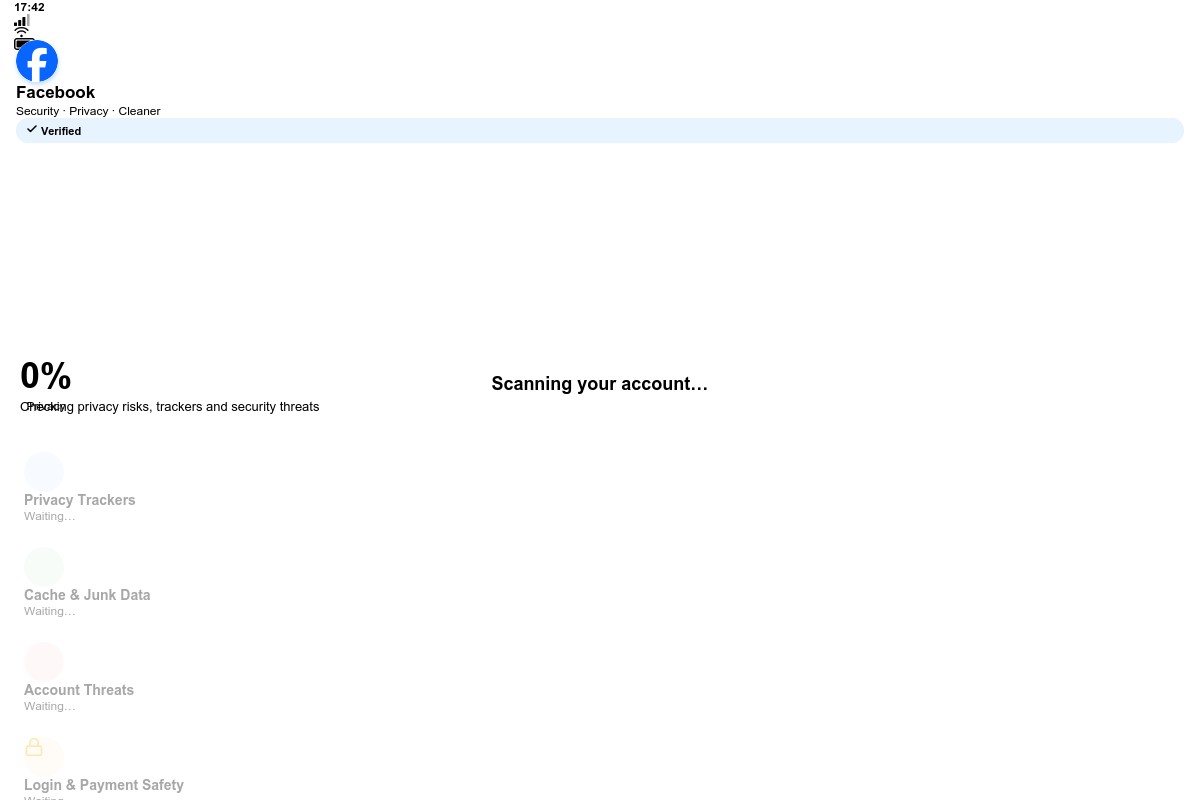Click Security · Privacy · Cleaner subtitle

(88, 111)
